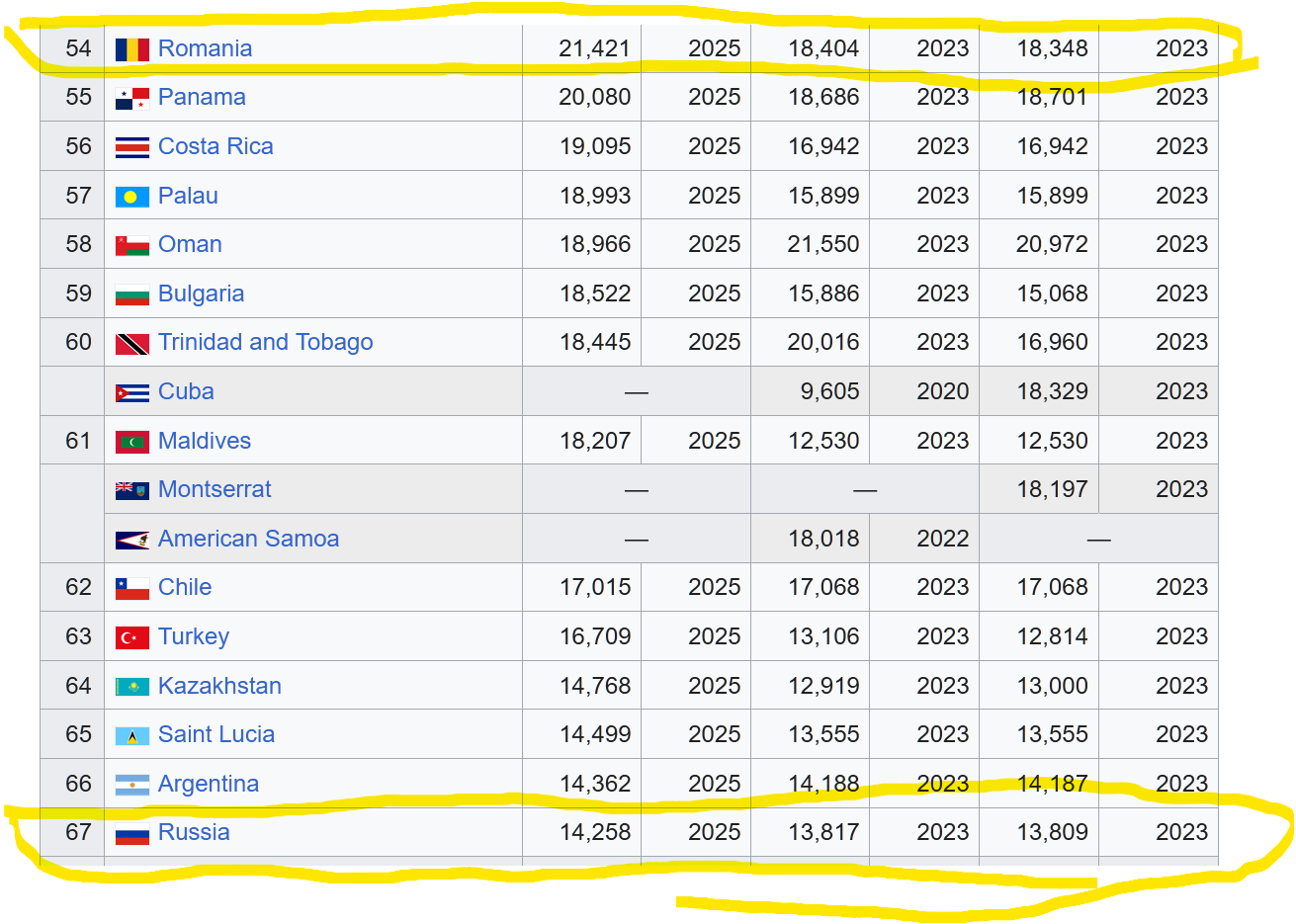Click the year 2022 in American Samoa's row
Image resolution: width=1296 pixels, height=924 pixels.
click(x=942, y=539)
